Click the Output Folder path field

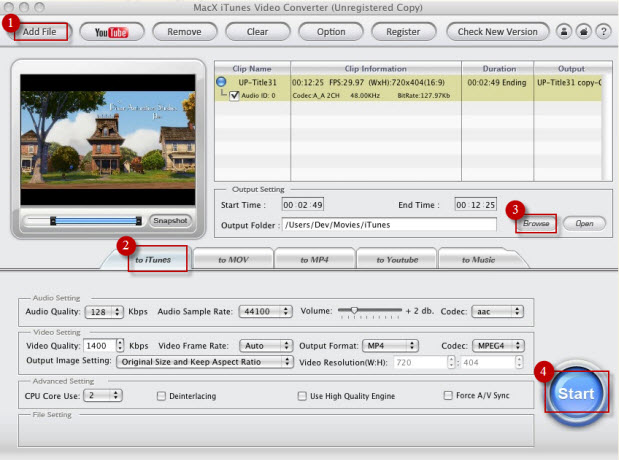coord(389,225)
